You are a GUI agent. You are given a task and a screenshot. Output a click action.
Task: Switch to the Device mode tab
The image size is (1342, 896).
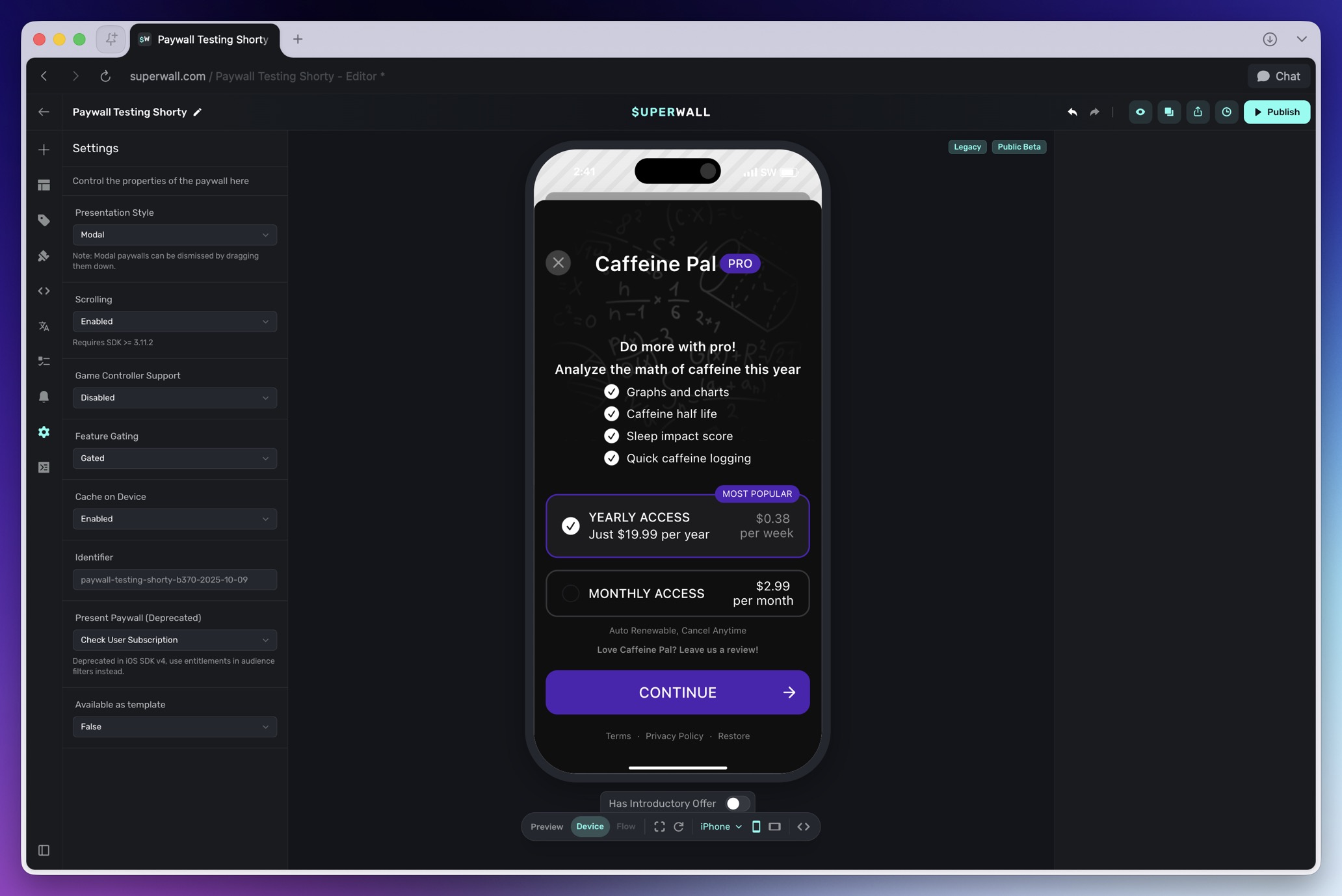(590, 826)
